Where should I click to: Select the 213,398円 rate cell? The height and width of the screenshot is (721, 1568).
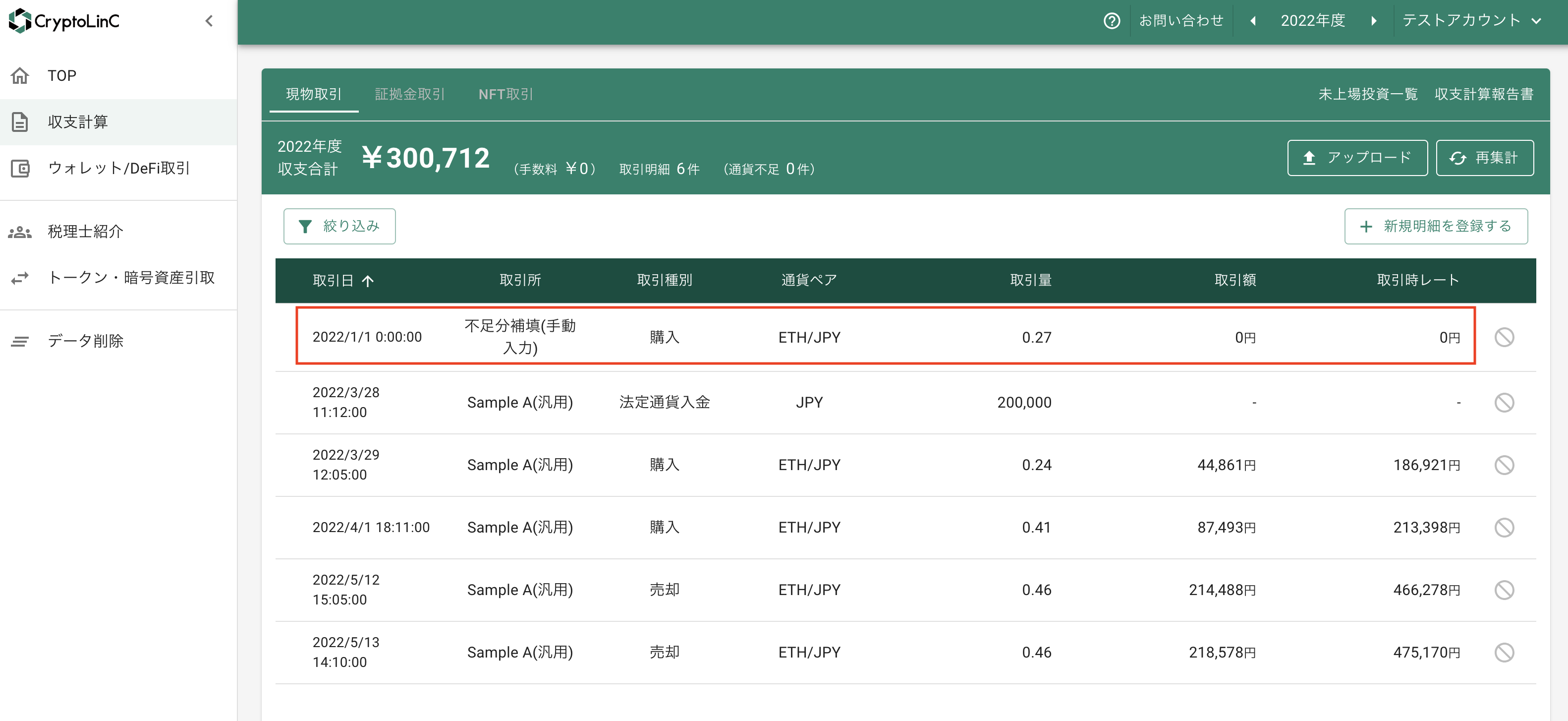pos(1427,527)
